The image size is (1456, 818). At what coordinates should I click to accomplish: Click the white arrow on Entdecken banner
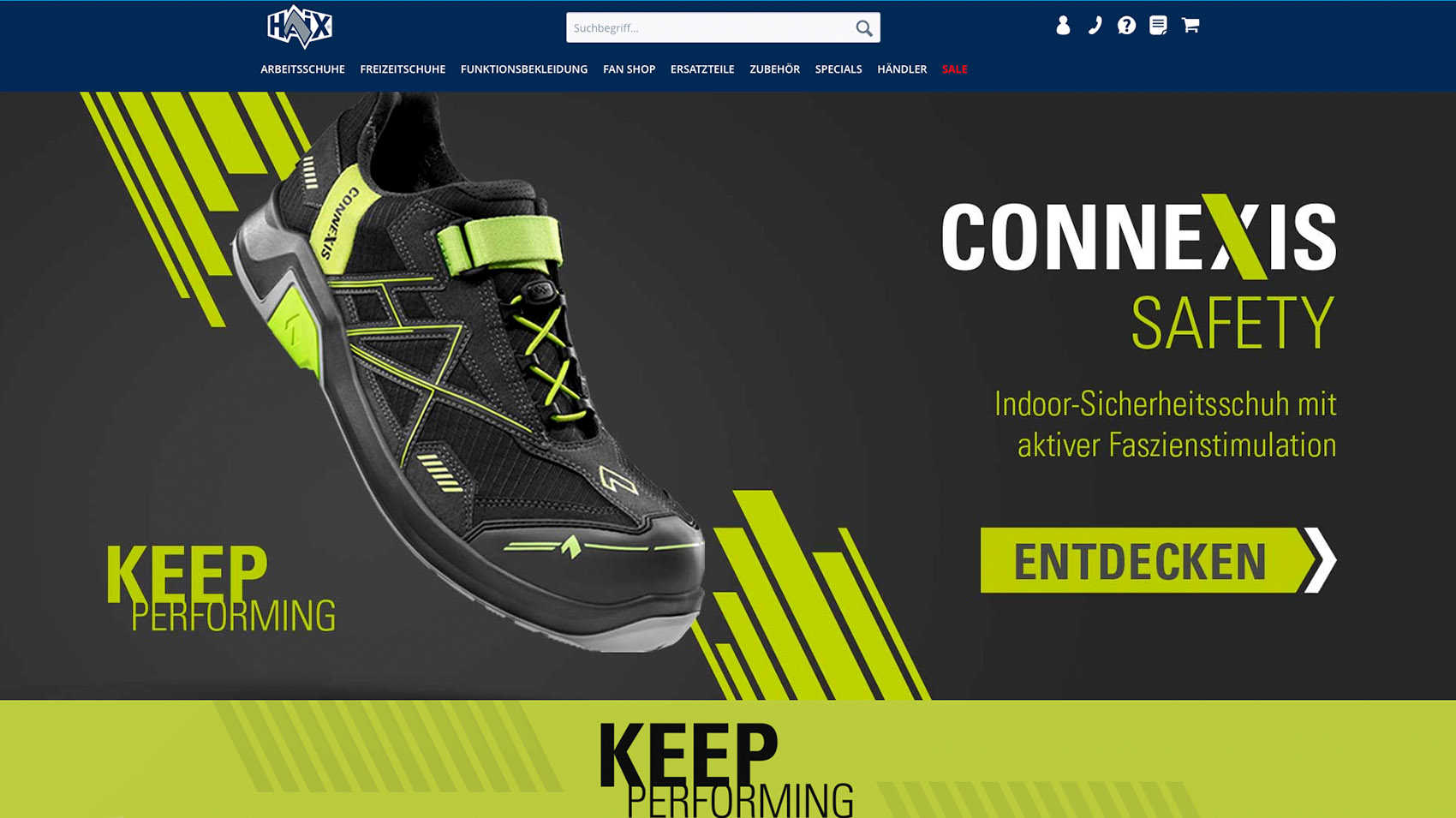pos(1320,560)
